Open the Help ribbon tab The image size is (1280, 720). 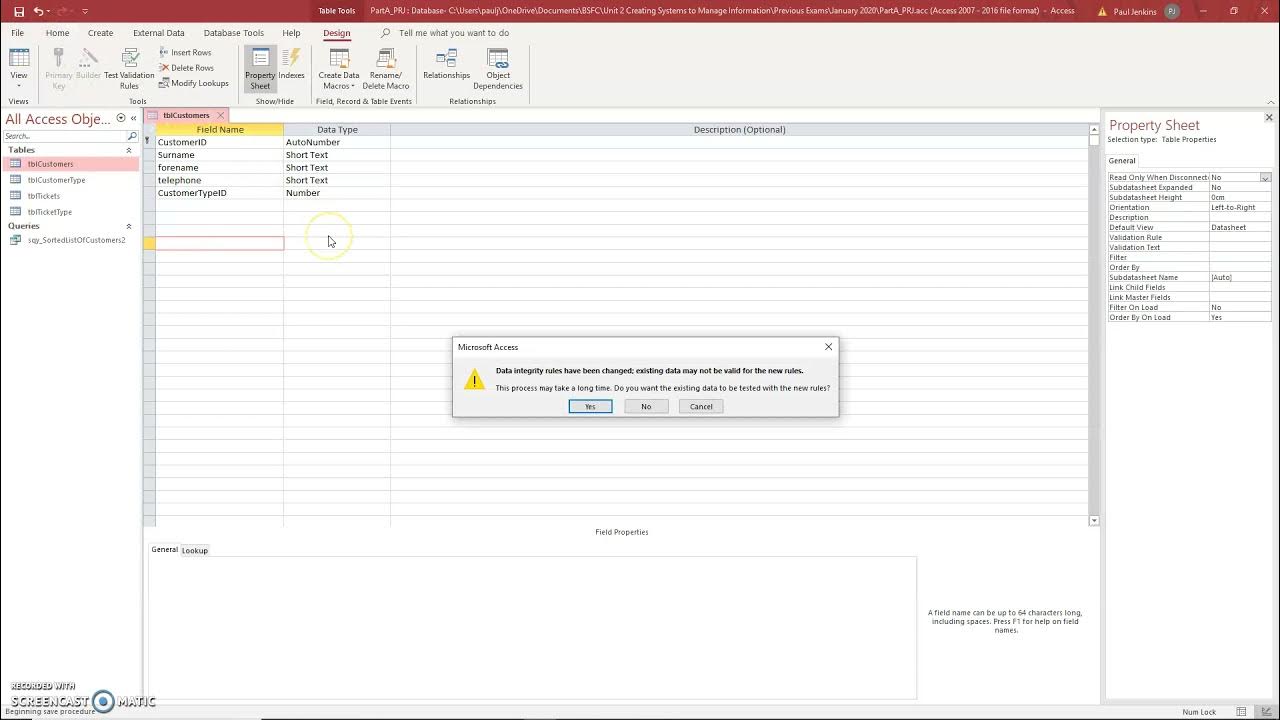point(291,33)
